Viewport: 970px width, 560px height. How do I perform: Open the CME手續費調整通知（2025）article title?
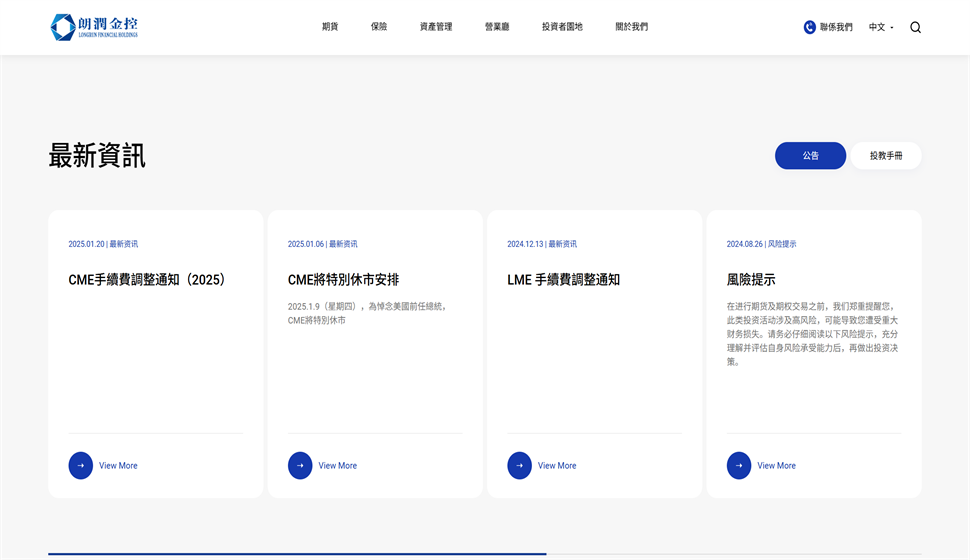[x=147, y=280]
